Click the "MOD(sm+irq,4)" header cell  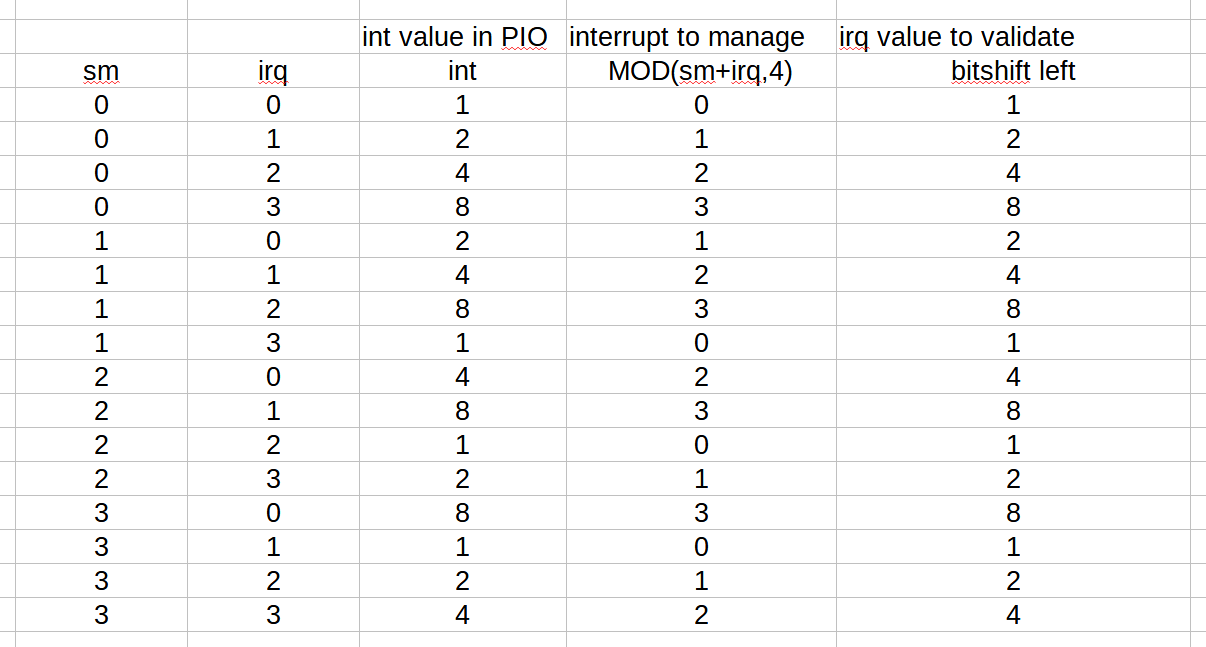tap(700, 72)
